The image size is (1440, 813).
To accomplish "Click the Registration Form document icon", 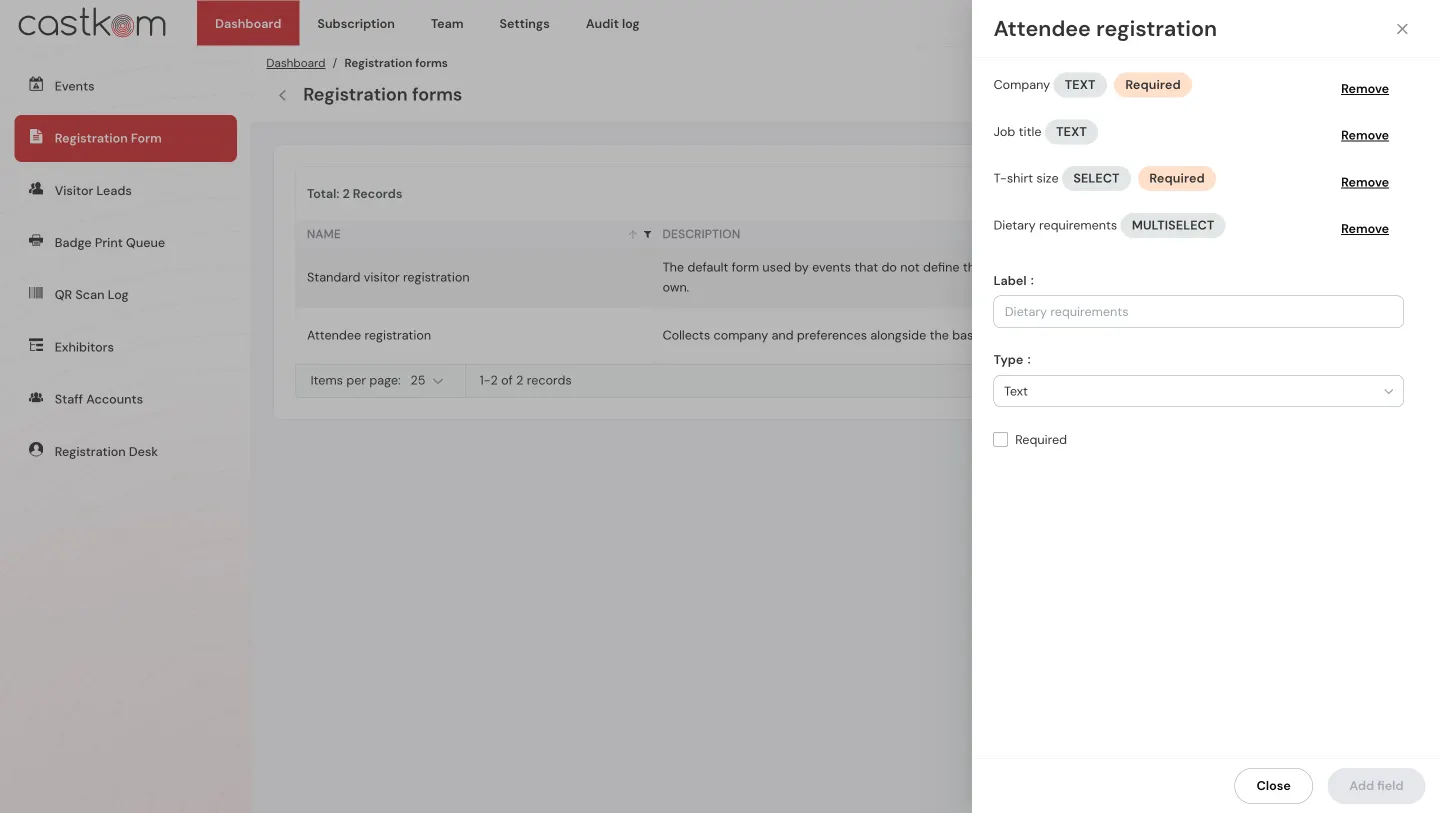I will pos(36,137).
